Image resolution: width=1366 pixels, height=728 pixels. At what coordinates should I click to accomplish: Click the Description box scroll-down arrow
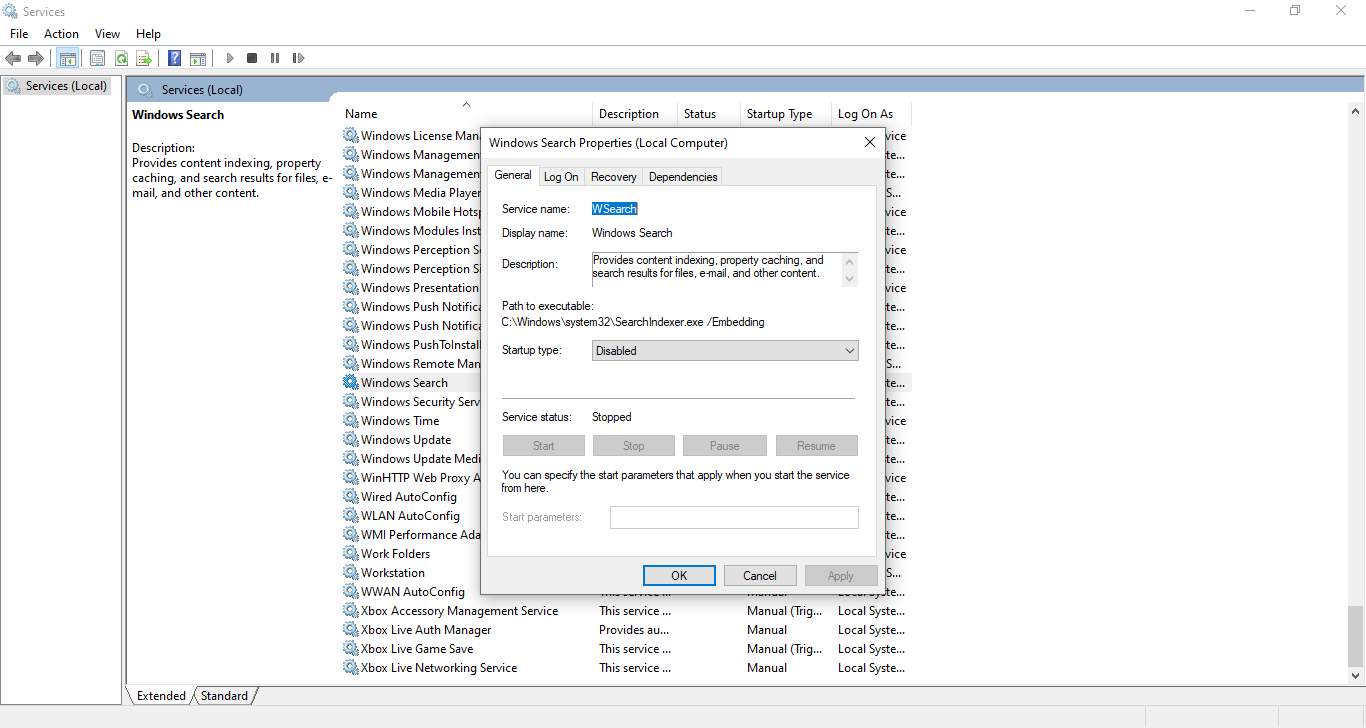[x=850, y=278]
